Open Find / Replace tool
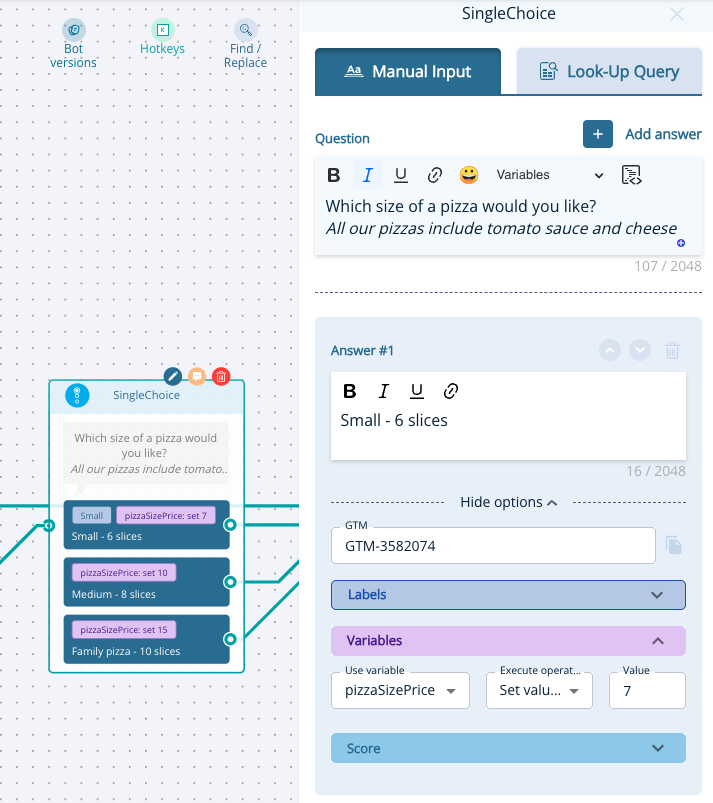This screenshot has width=713, height=803. click(245, 45)
